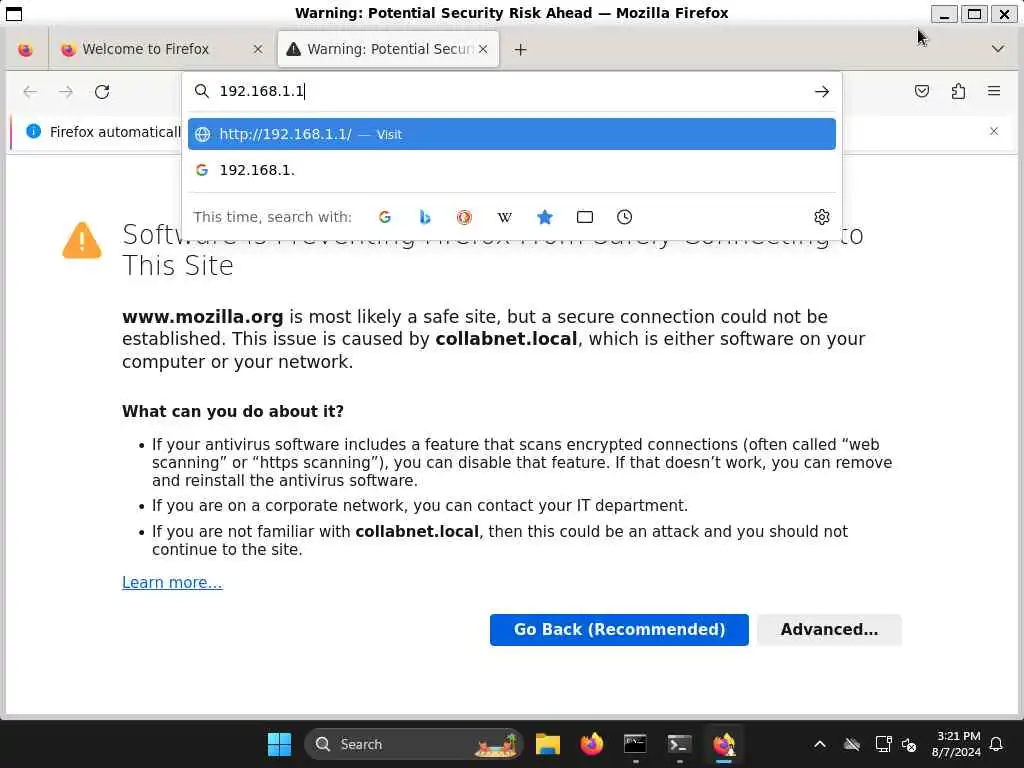
Task: Visit http://192.168.1.1/ suggestion
Action: (511, 134)
